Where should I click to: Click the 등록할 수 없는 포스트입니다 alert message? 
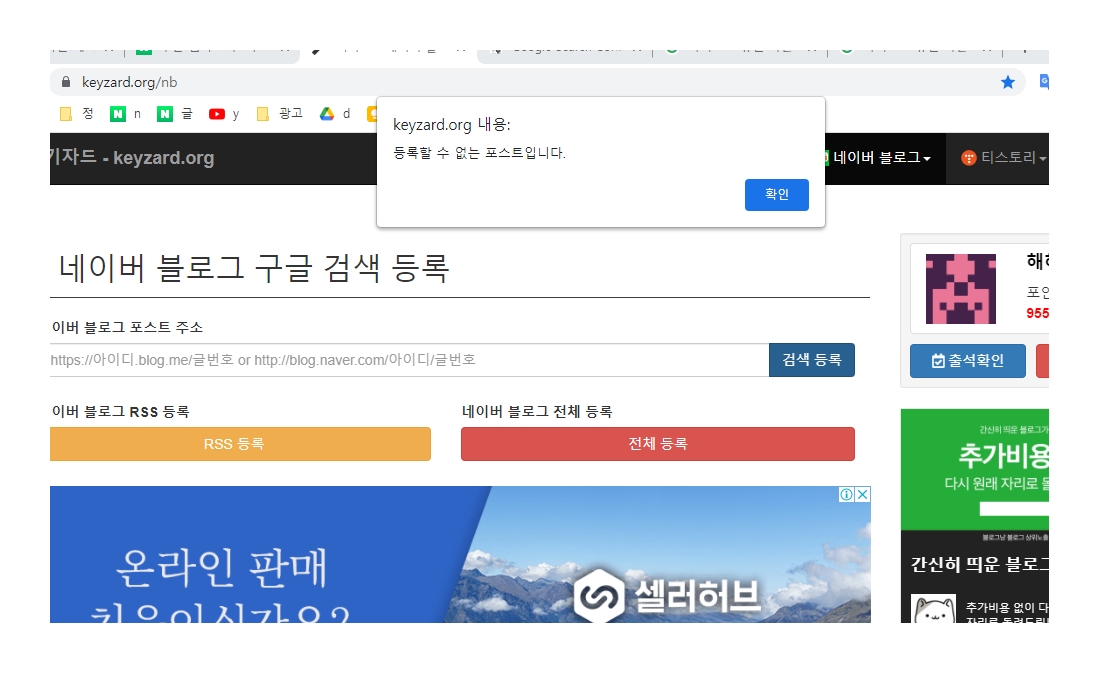click(479, 153)
